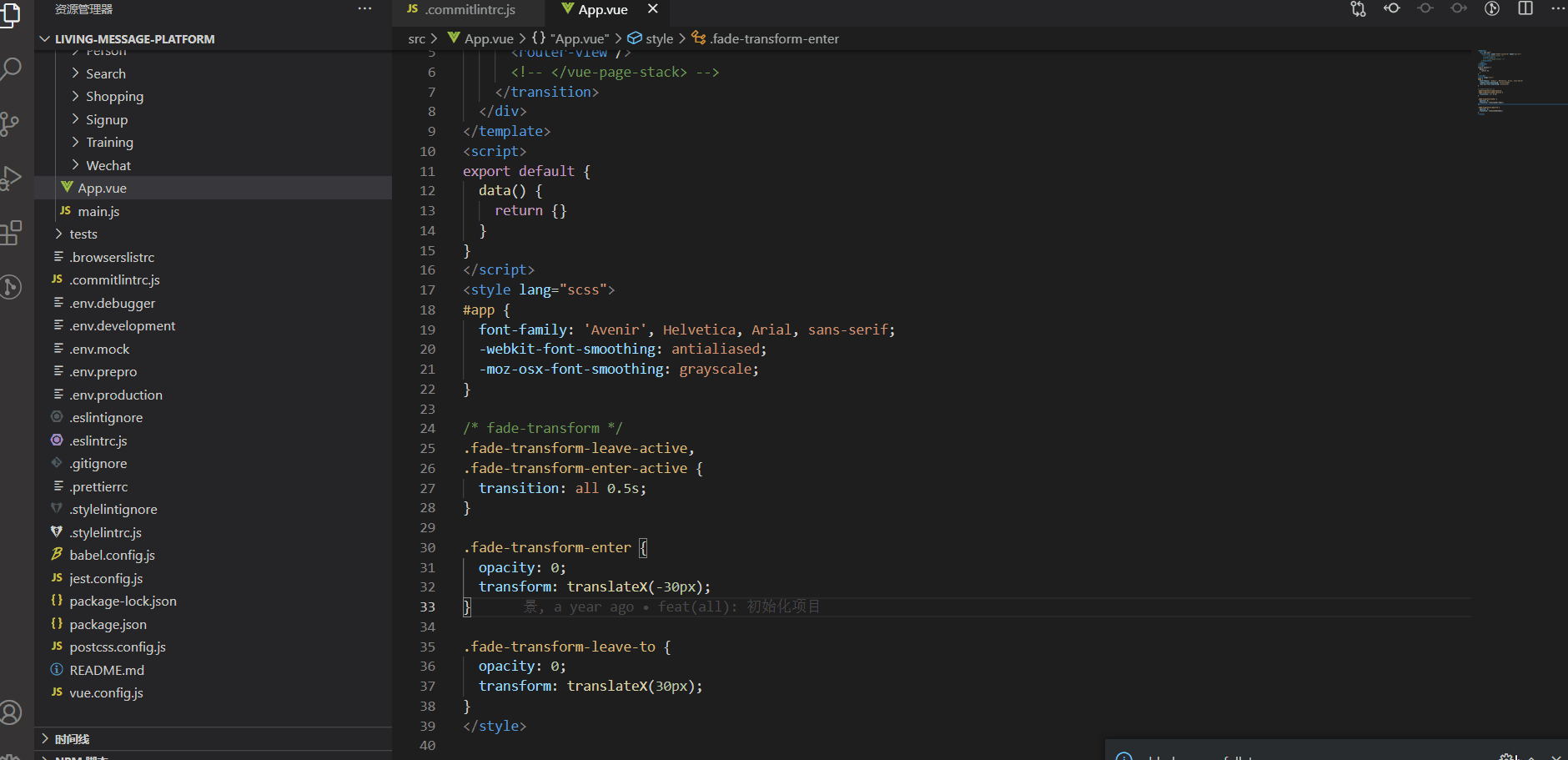Open editor more actions ellipsis
This screenshot has width=1568, height=760.
1557,8
